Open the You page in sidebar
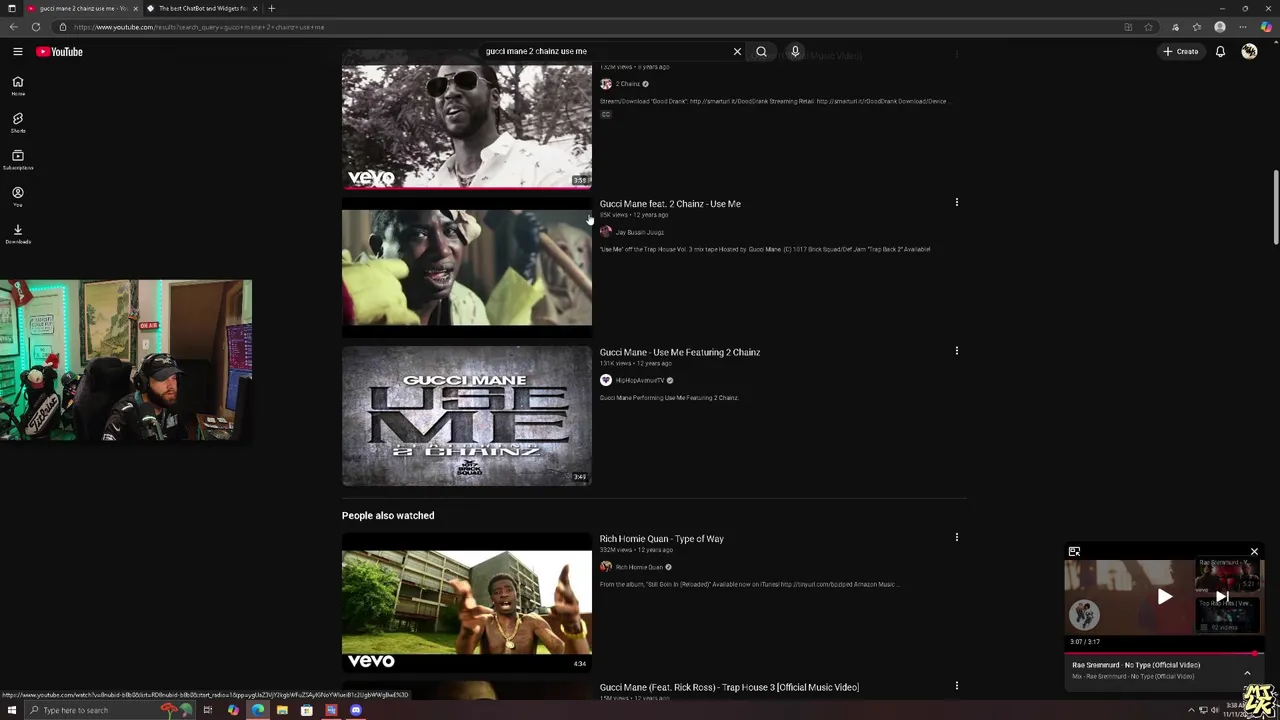The width and height of the screenshot is (1280, 720). coord(17,197)
